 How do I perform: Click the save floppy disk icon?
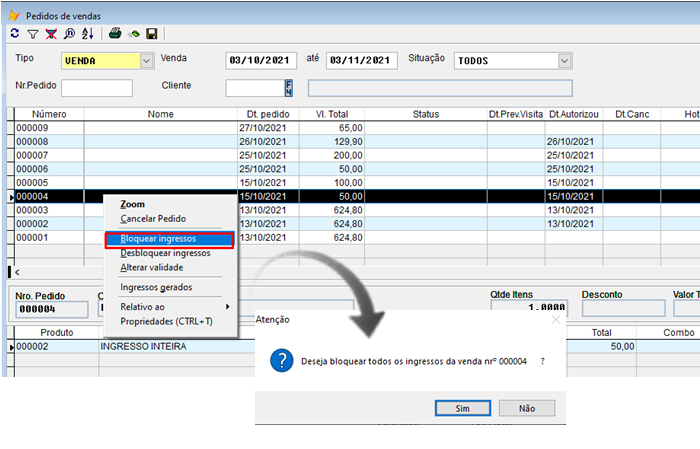pyautogui.click(x=151, y=34)
